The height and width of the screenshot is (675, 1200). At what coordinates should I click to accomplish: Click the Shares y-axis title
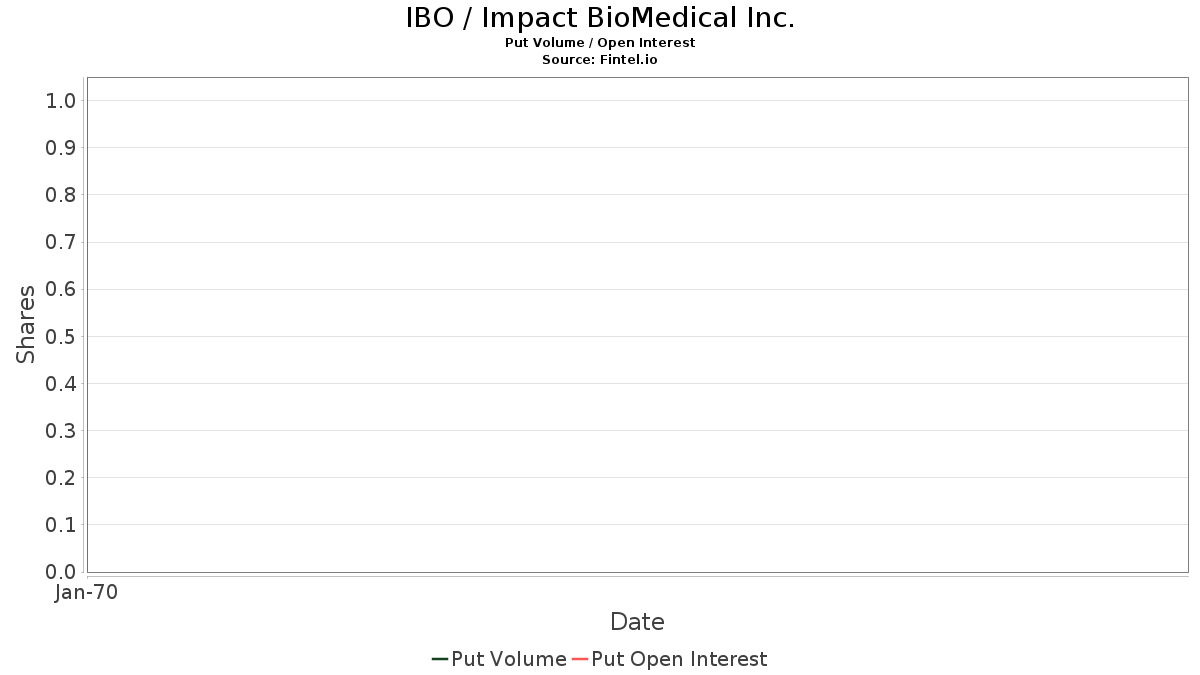26,324
